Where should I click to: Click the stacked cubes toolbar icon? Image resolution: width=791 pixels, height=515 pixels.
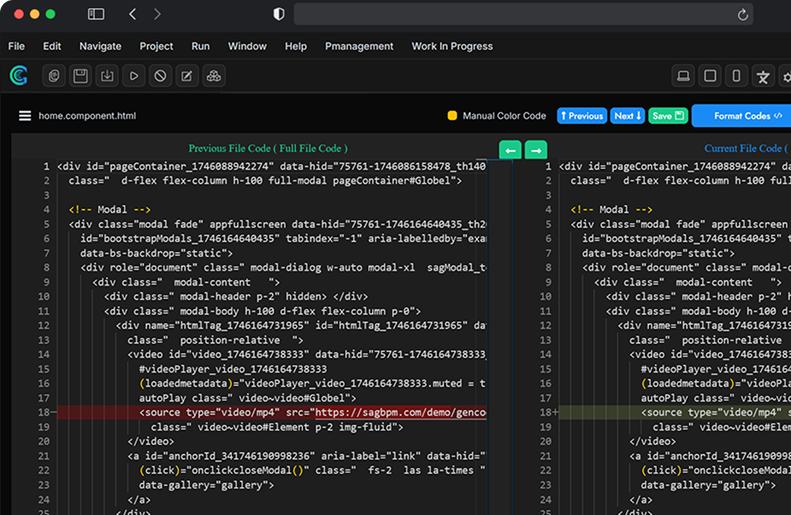(x=213, y=76)
